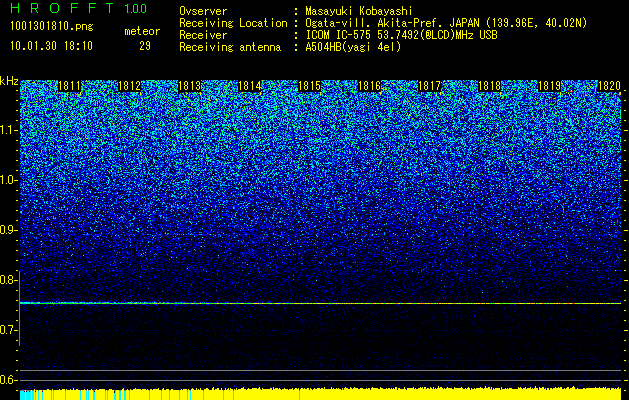Click the ICOM IC-575 receiver text
This screenshot has height=400, width=629.
tap(401, 35)
